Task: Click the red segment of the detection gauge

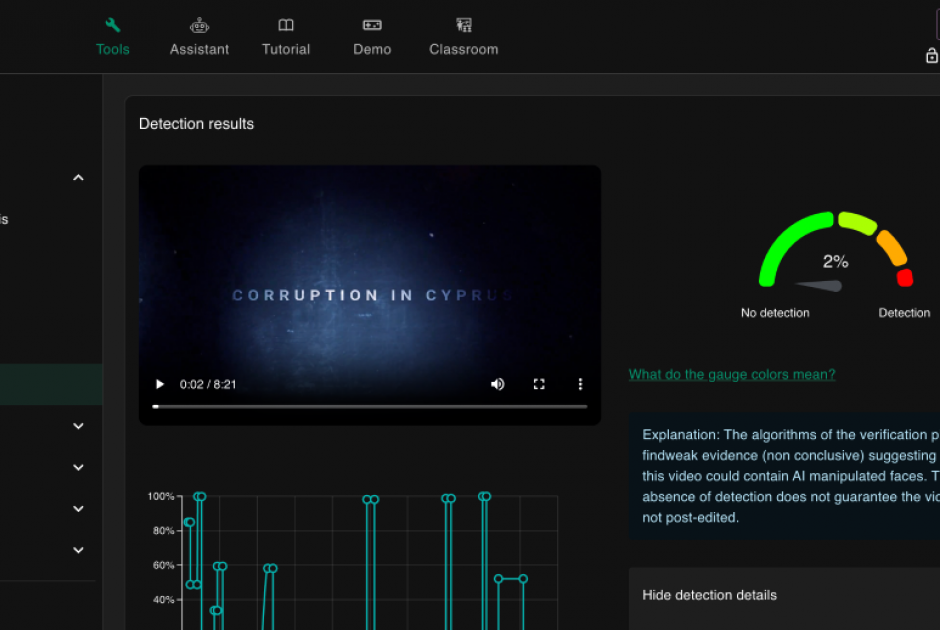Action: coord(905,277)
